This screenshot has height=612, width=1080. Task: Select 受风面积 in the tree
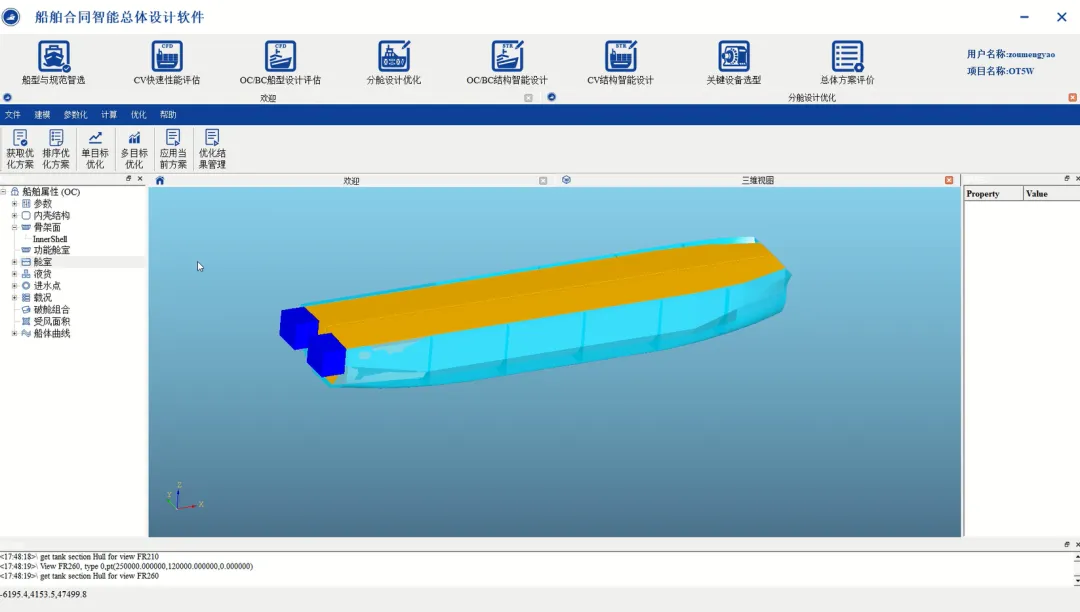[x=51, y=321]
